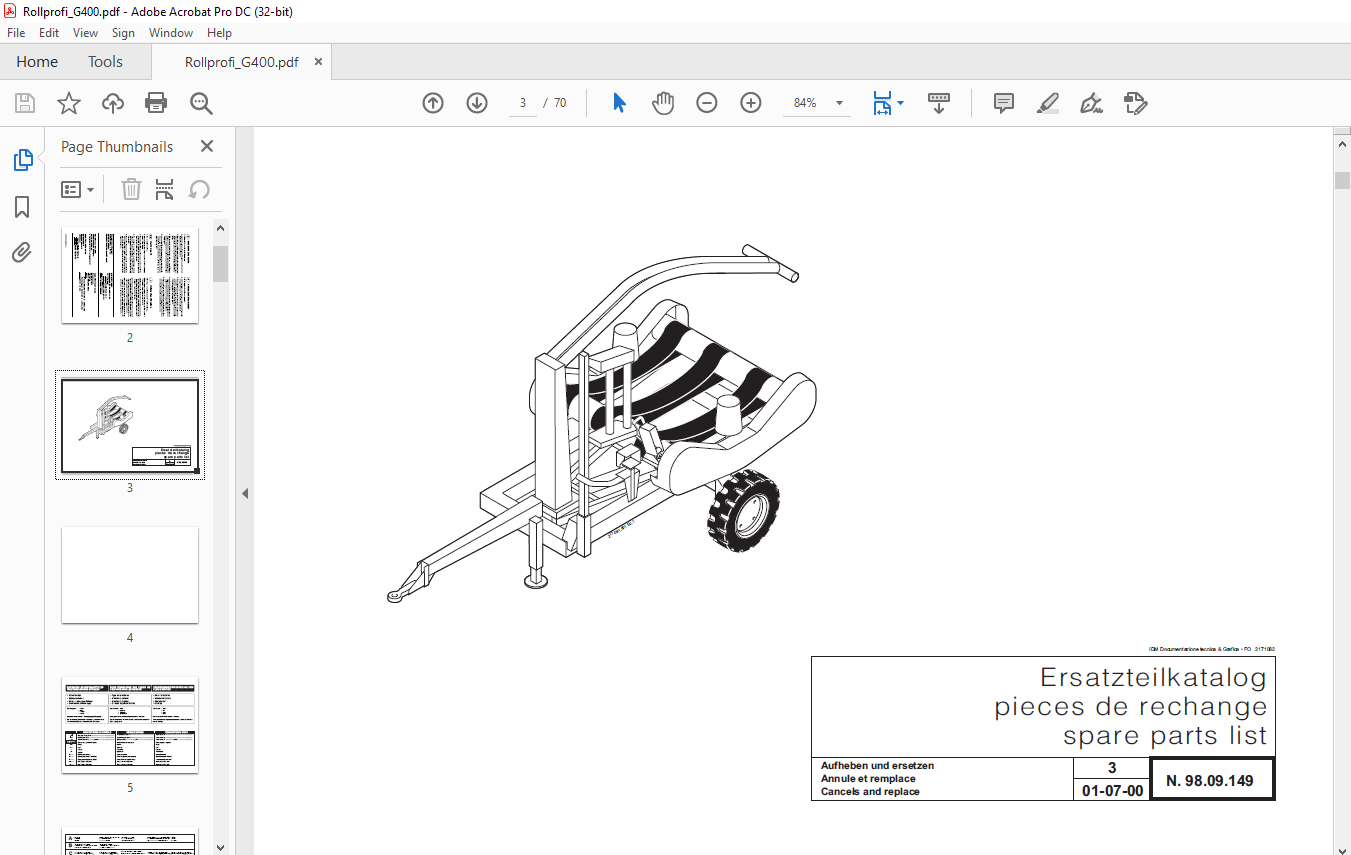The image size is (1351, 855).
Task: Go to next page arrow
Action: click(477, 103)
